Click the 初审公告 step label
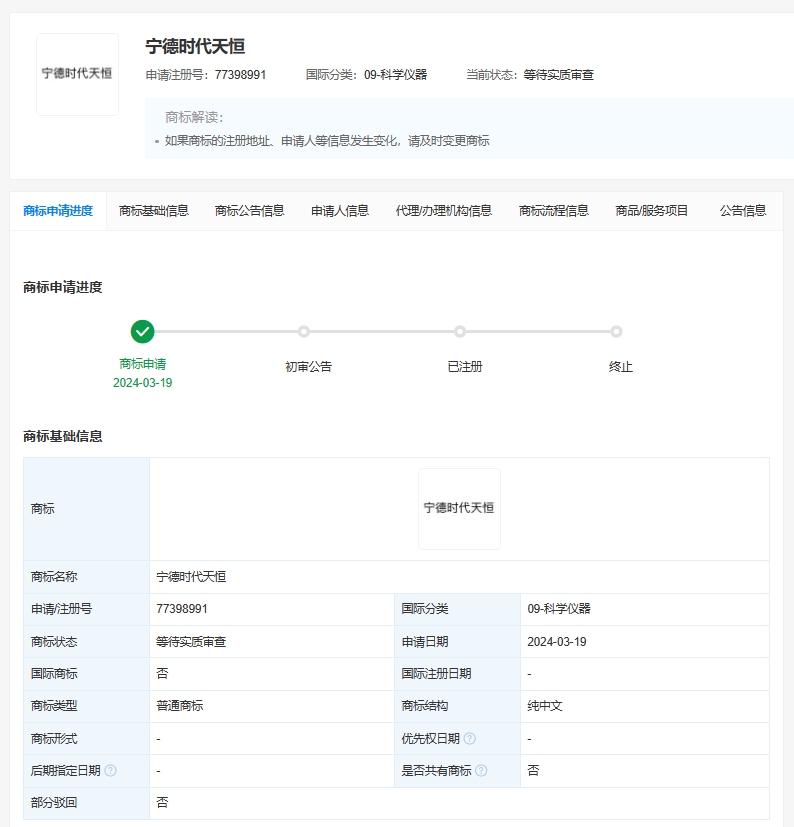Viewport: 794px width, 827px height. coord(309,367)
